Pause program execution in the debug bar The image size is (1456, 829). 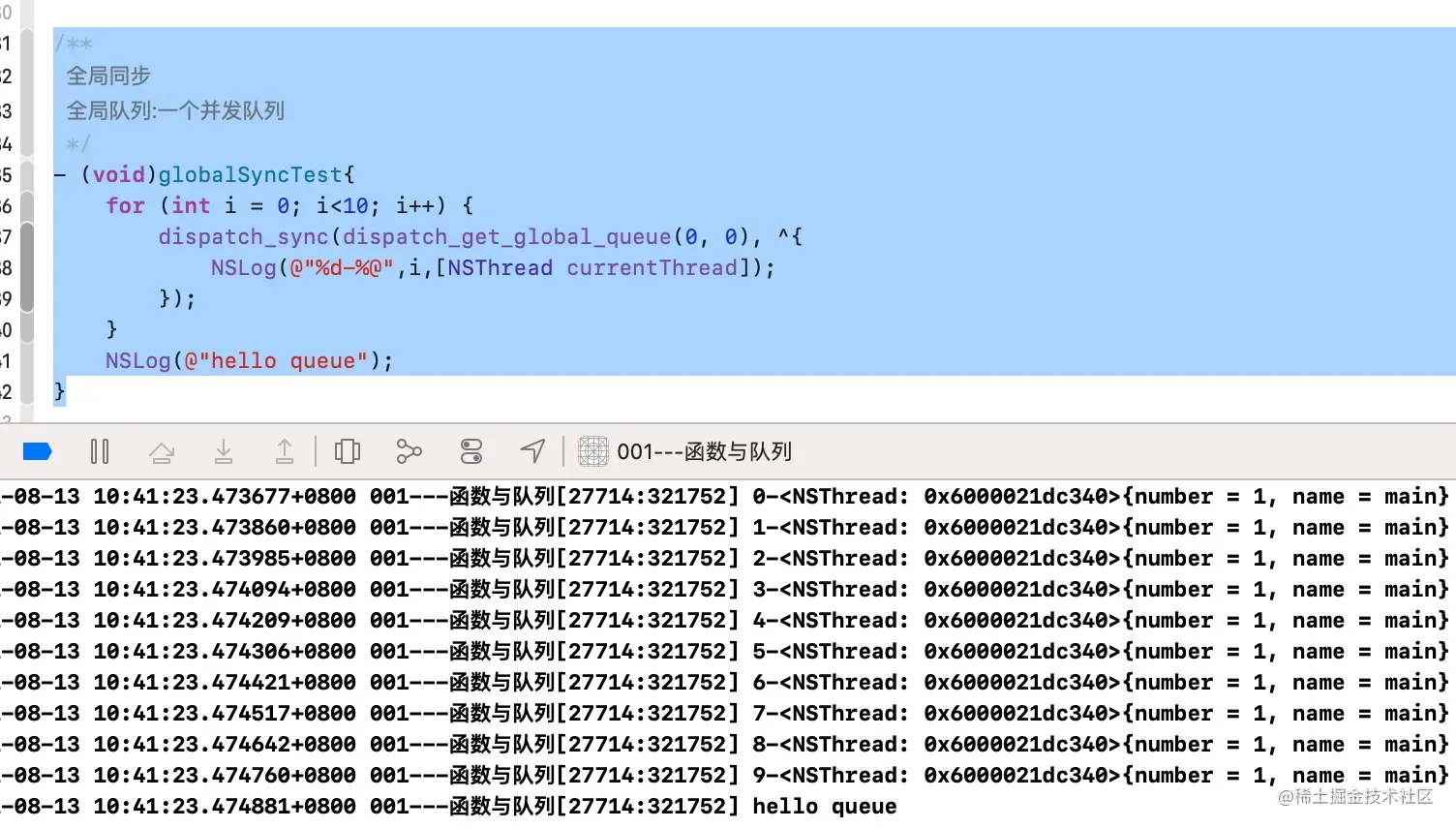click(x=100, y=451)
